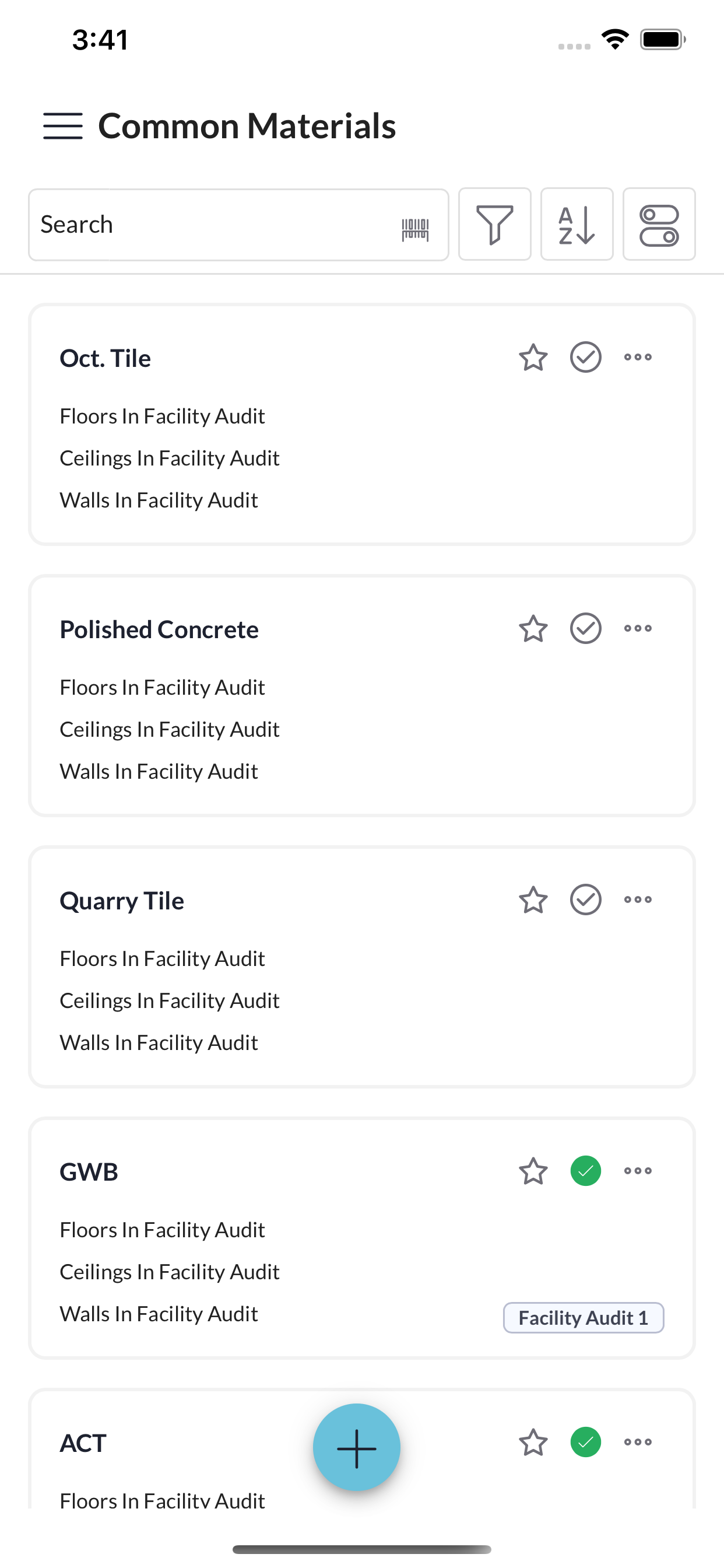Screen dimensions: 724x1568
Task: Star the GWB material
Action: (533, 1171)
